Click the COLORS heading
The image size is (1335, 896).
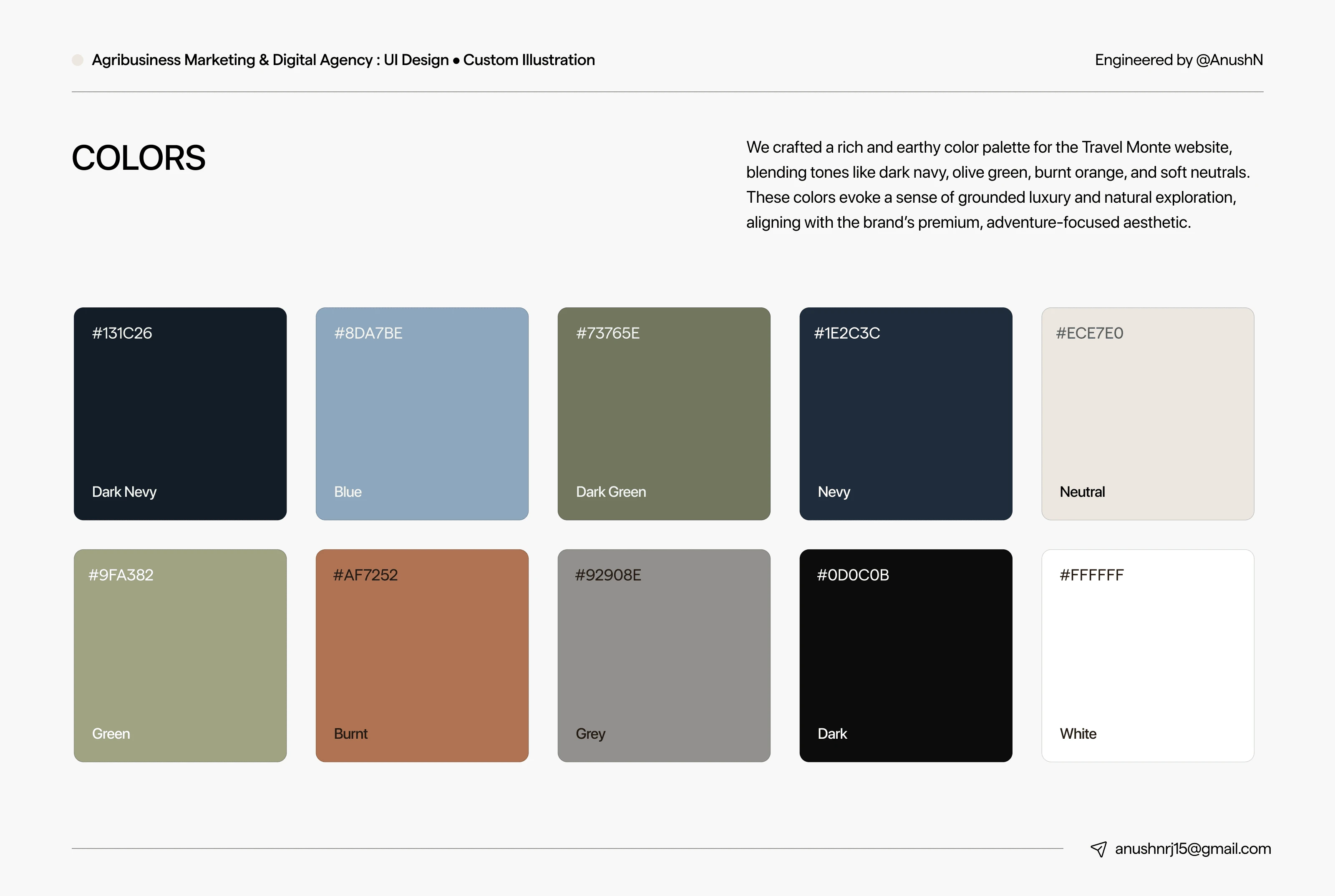[139, 158]
